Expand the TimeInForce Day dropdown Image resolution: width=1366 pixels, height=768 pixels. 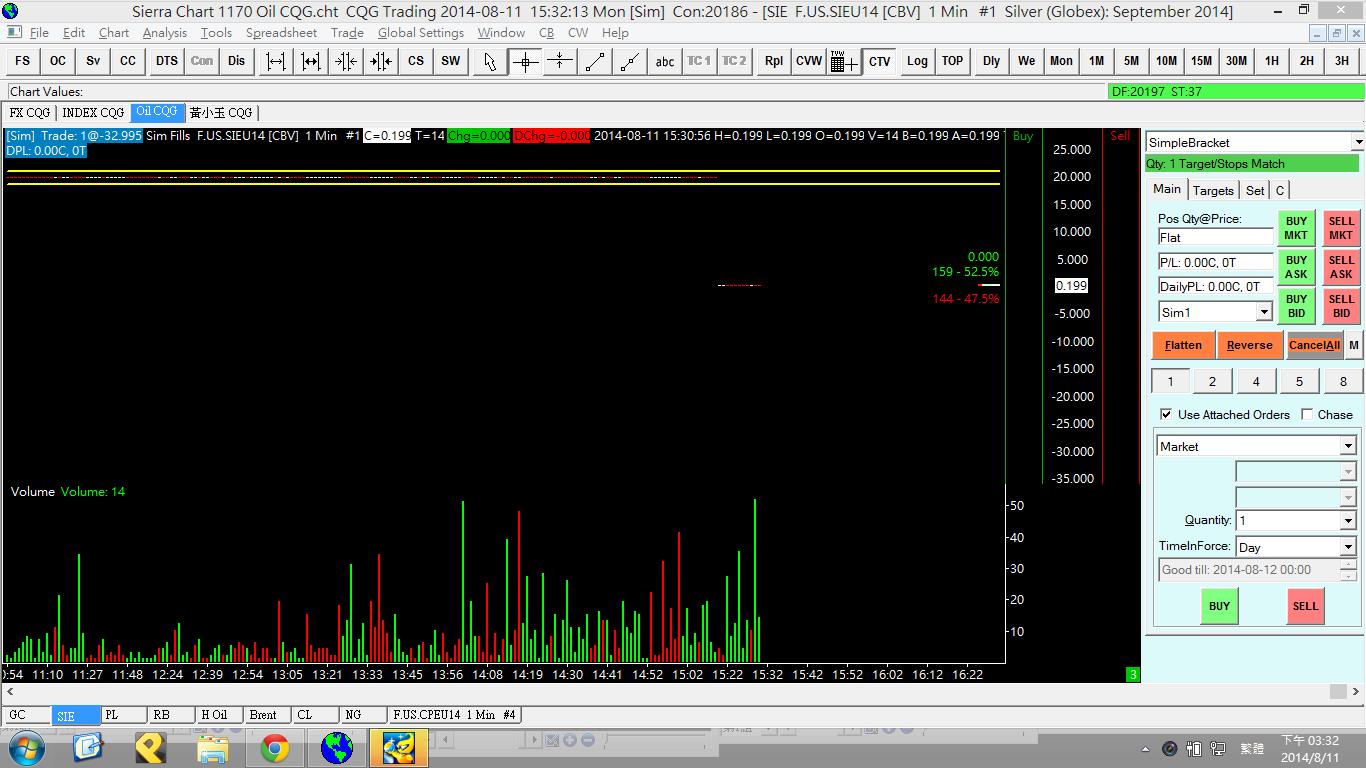click(x=1347, y=547)
